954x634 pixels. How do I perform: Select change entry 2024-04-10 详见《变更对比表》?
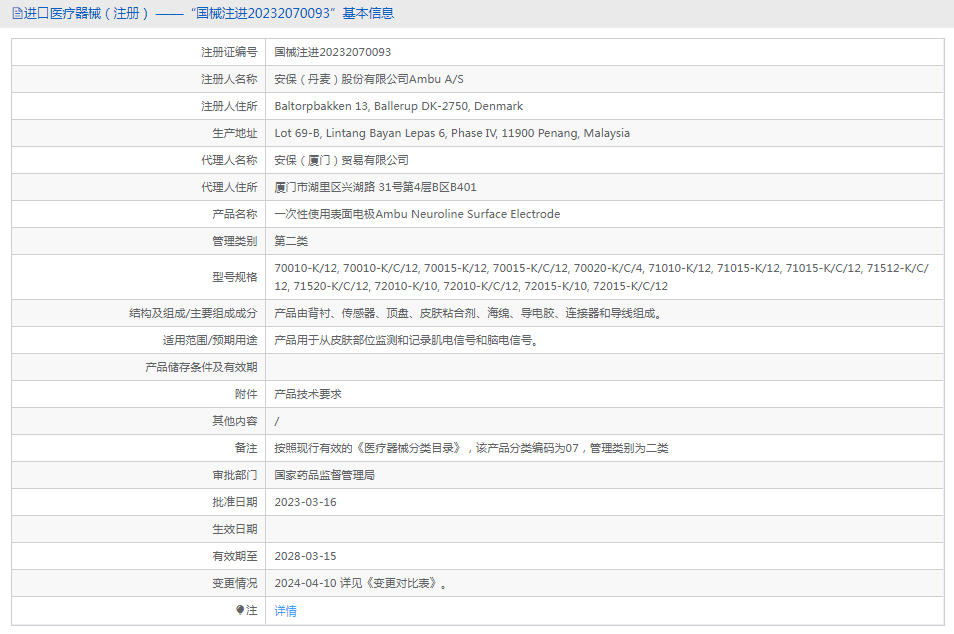[x=361, y=583]
